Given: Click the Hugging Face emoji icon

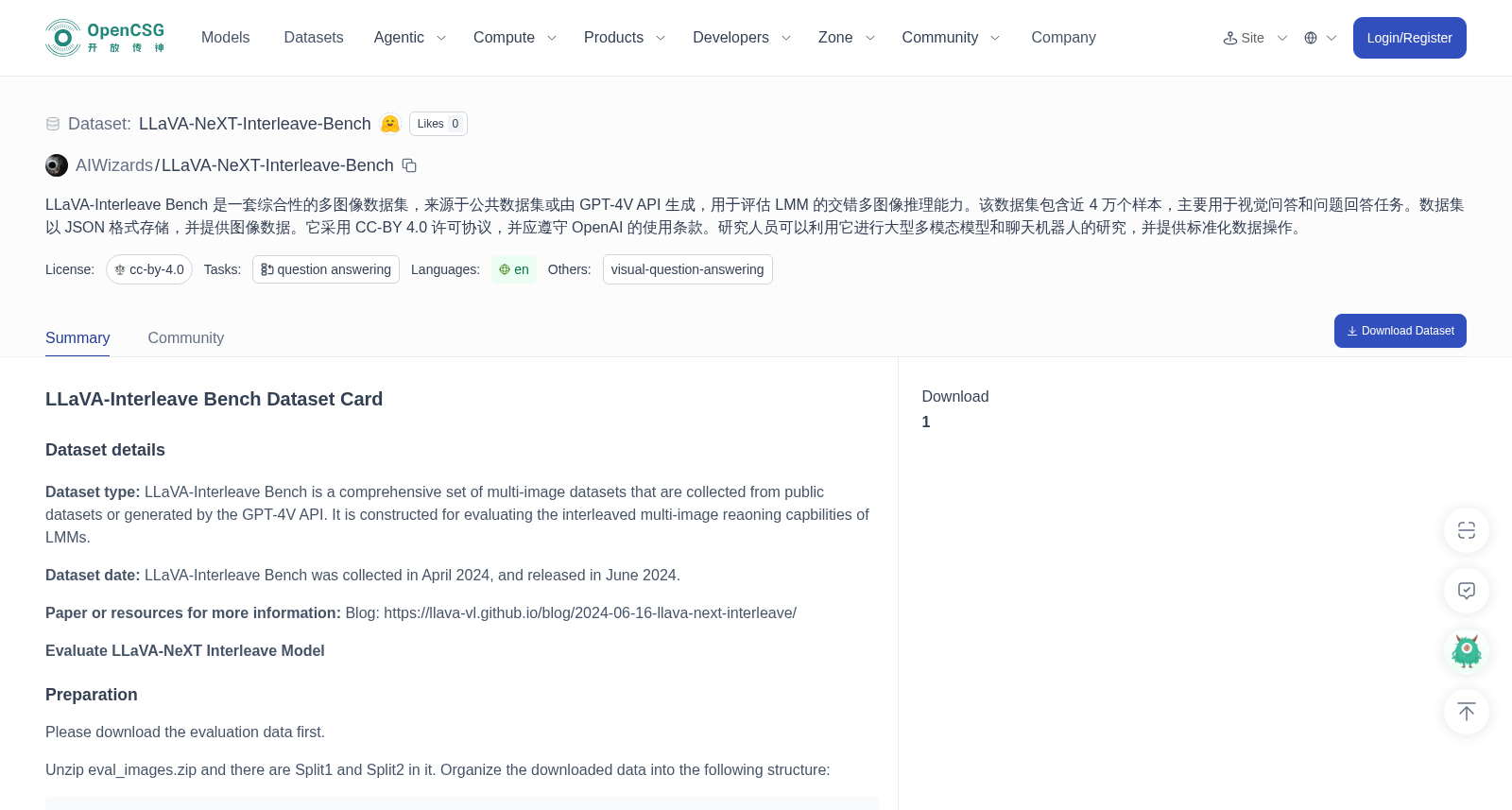Looking at the screenshot, I should click(x=389, y=124).
